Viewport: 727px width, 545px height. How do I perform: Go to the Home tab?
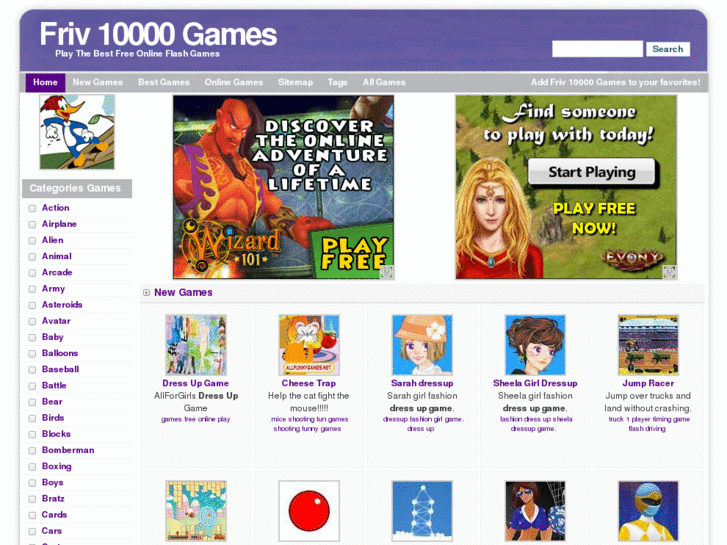pos(45,83)
